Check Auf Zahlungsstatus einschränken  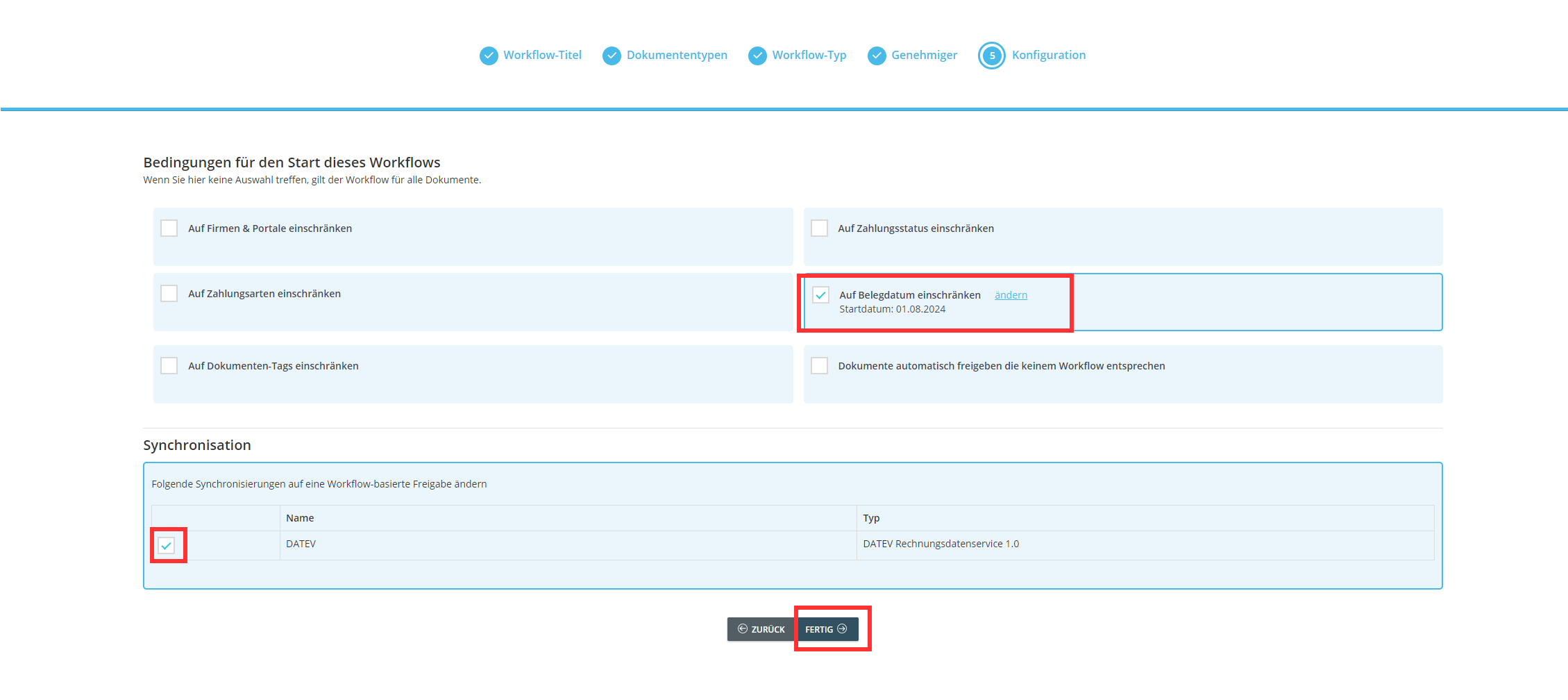coord(819,228)
